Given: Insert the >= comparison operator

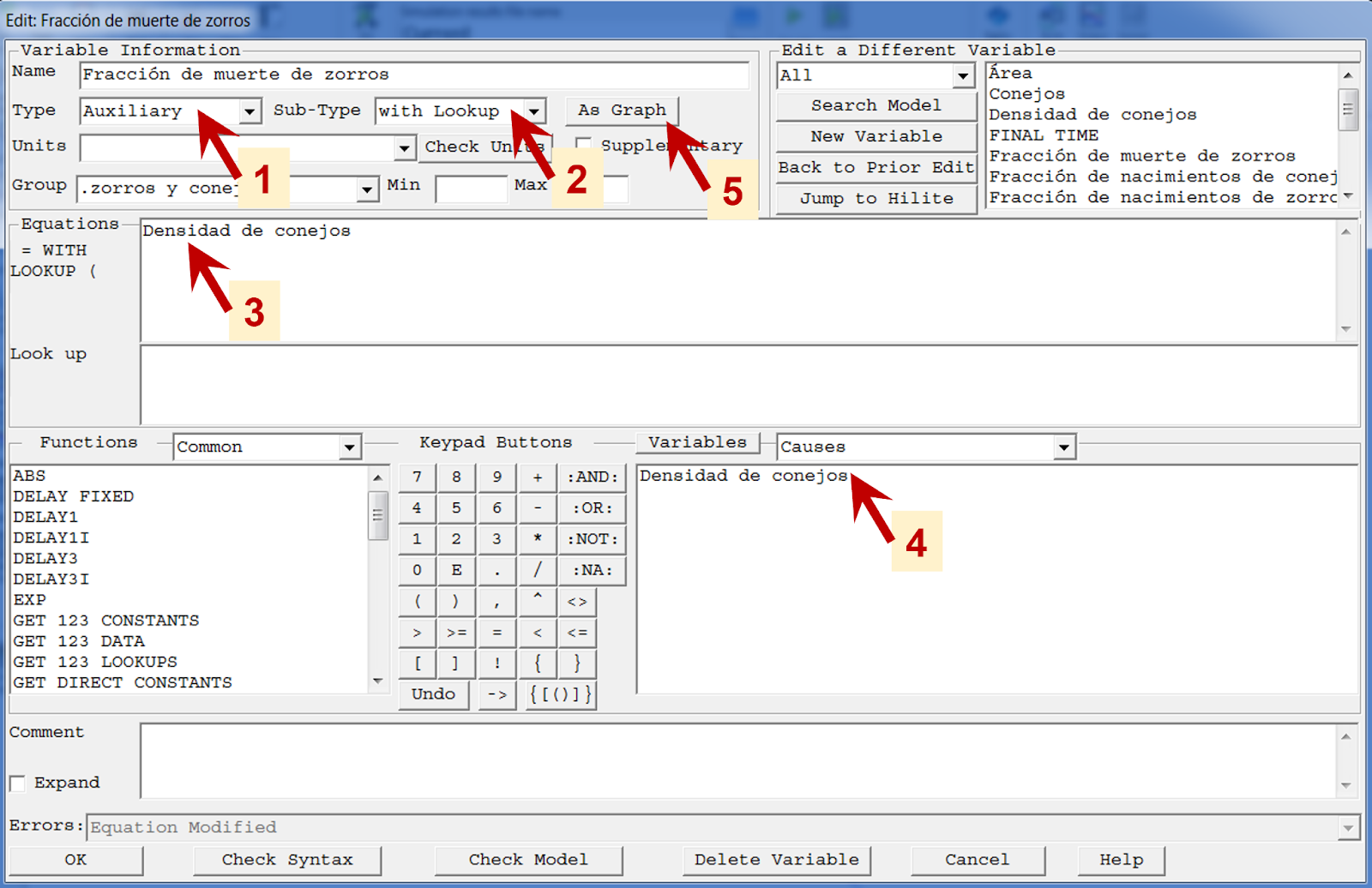Looking at the screenshot, I should click(x=456, y=633).
